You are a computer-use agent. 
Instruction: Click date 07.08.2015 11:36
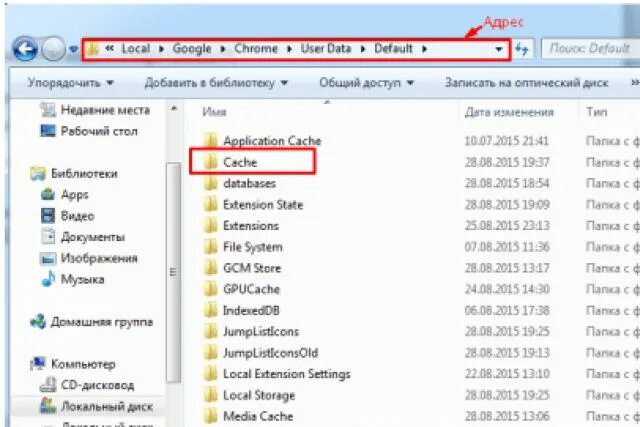coord(507,247)
